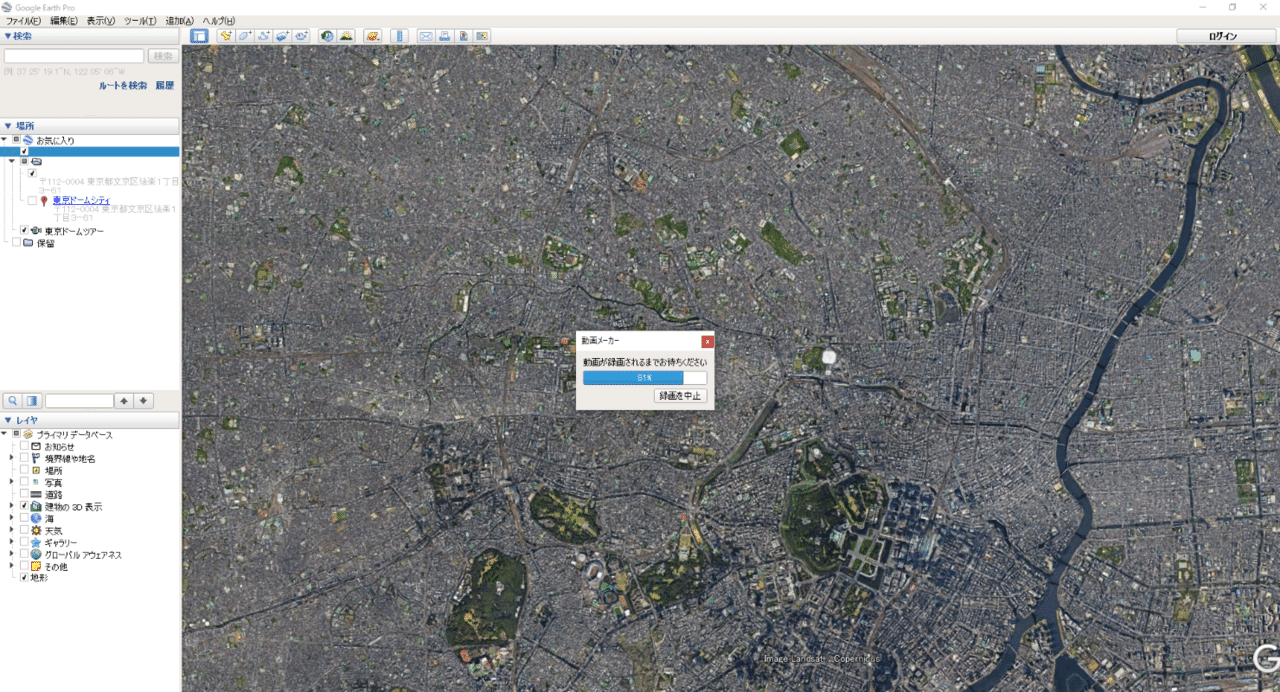Toggle the sidebar visibility
The height and width of the screenshot is (692, 1280).
199,35
